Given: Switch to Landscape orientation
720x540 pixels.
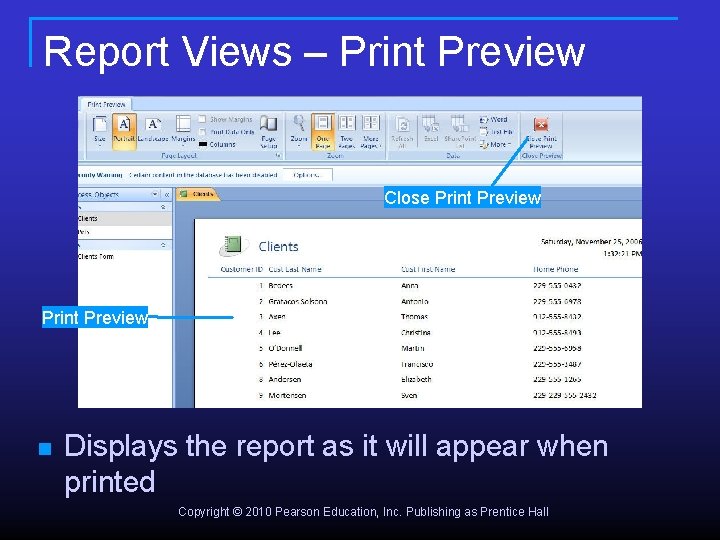Looking at the screenshot, I should tap(153, 130).
